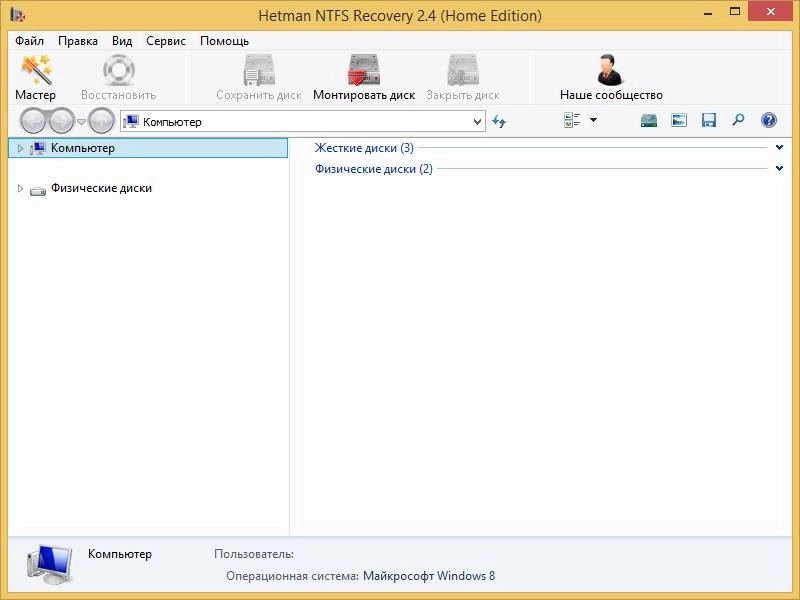
Task: Go back with the left navigation arrow
Action: click(34, 121)
